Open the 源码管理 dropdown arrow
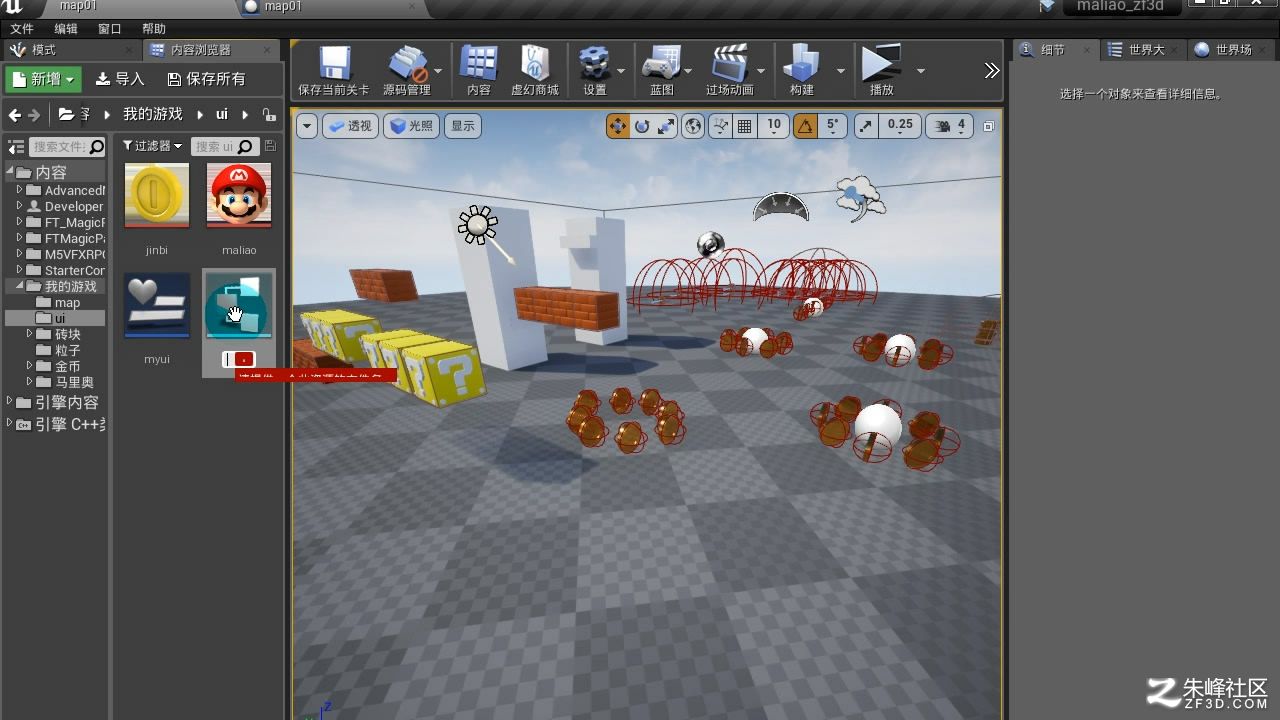Image resolution: width=1280 pixels, height=720 pixels. (438, 71)
